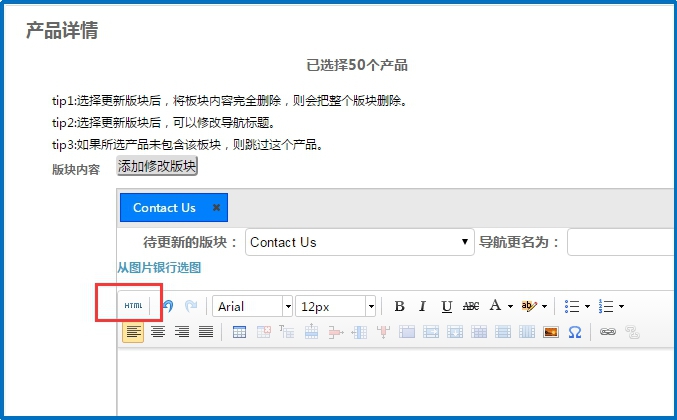Split cells into rows icon

tap(503, 332)
